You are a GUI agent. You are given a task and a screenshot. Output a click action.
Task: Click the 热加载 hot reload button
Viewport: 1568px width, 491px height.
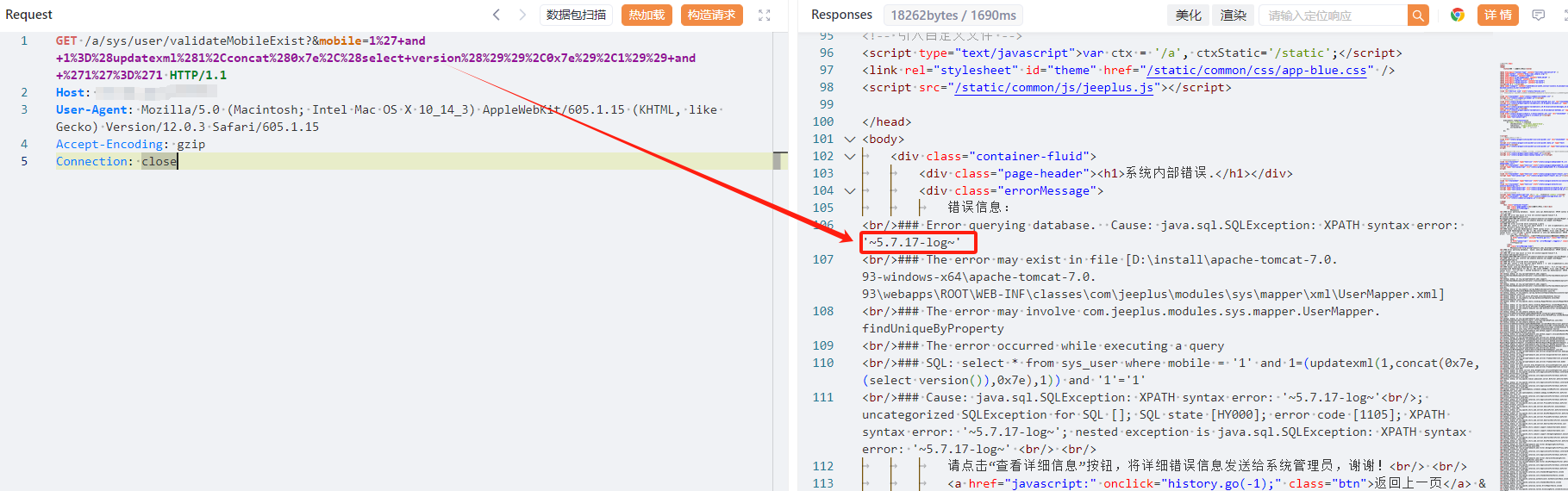point(647,15)
